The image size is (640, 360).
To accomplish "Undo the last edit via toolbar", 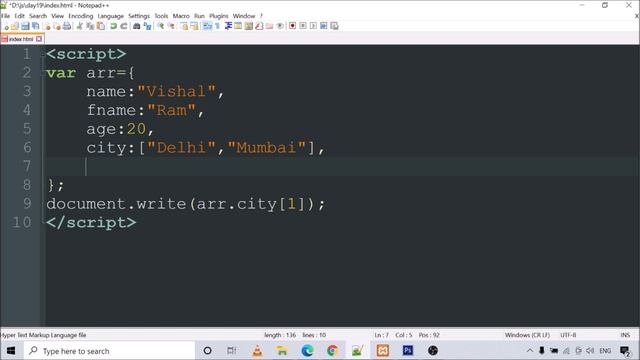I will pyautogui.click(x=113, y=26).
